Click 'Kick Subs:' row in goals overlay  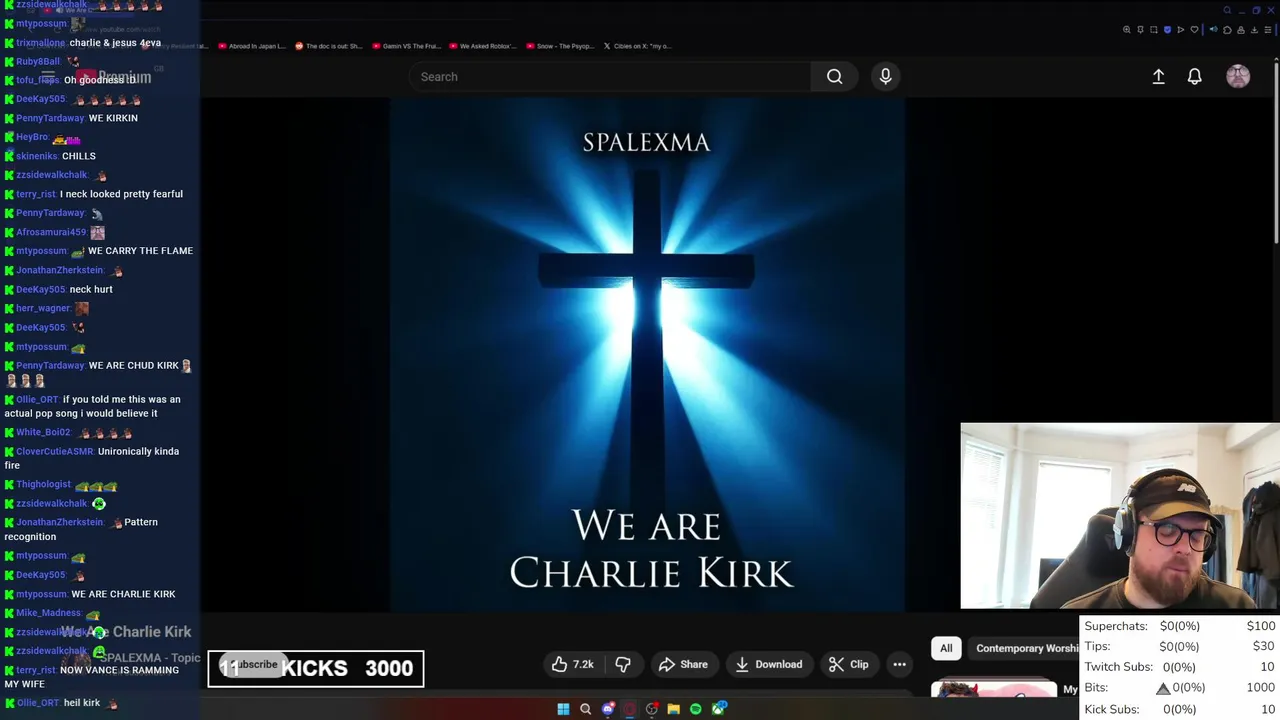(x=1180, y=709)
